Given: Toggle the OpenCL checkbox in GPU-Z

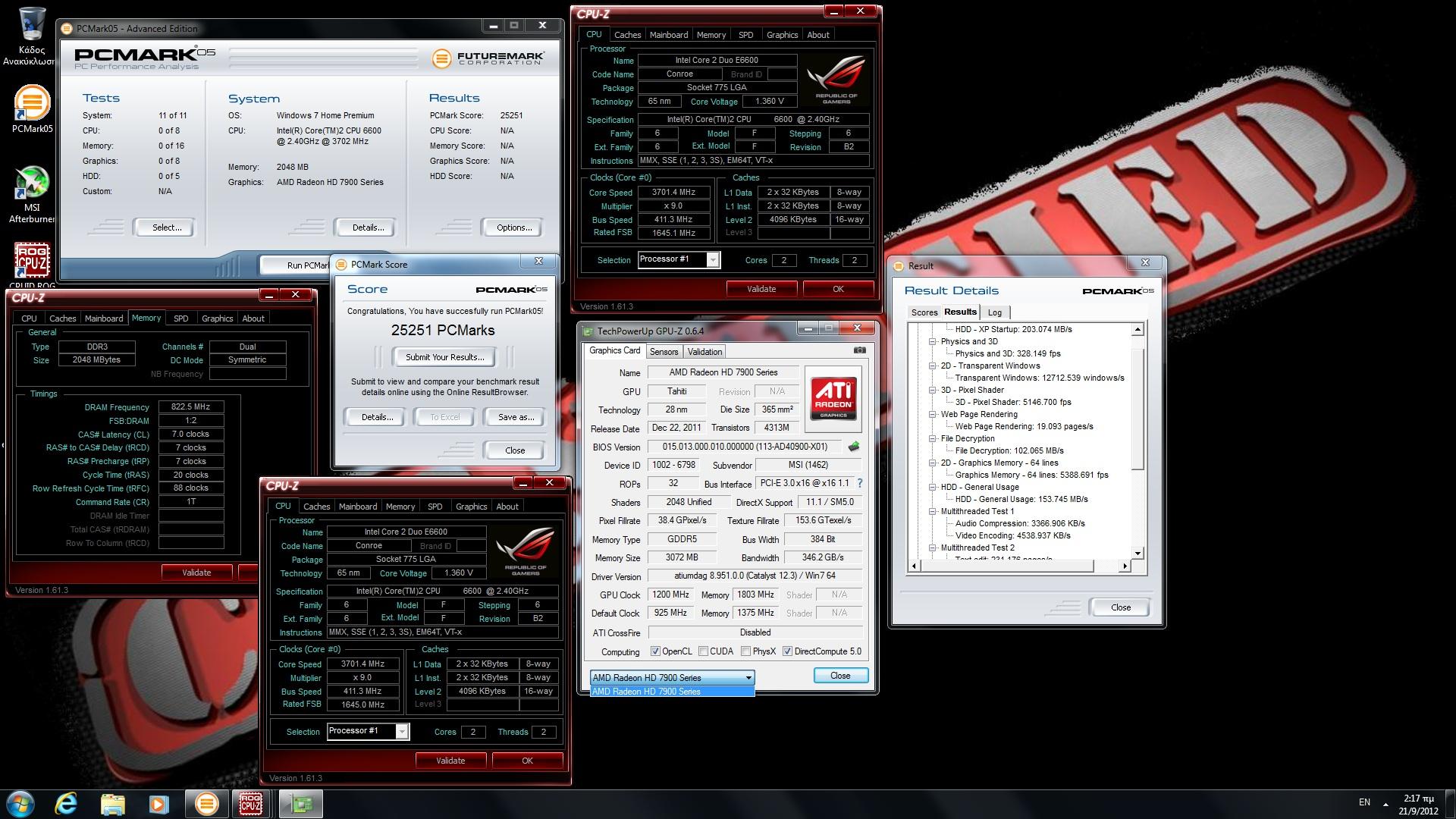Looking at the screenshot, I should tap(656, 651).
